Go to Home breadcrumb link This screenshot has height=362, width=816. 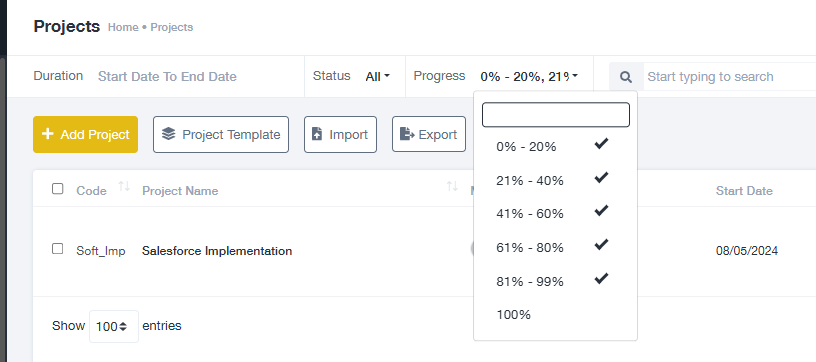point(123,28)
